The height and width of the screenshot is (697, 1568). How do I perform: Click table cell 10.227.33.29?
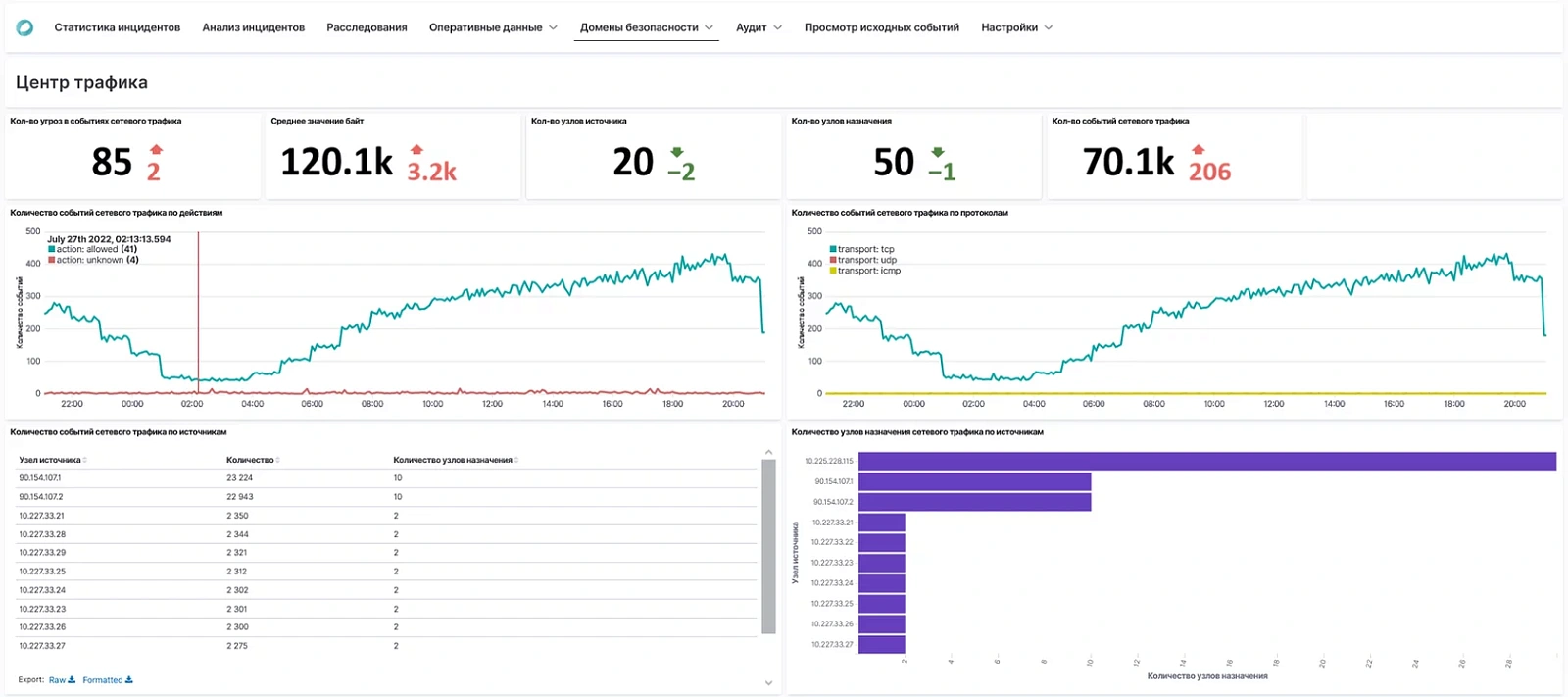pos(42,553)
